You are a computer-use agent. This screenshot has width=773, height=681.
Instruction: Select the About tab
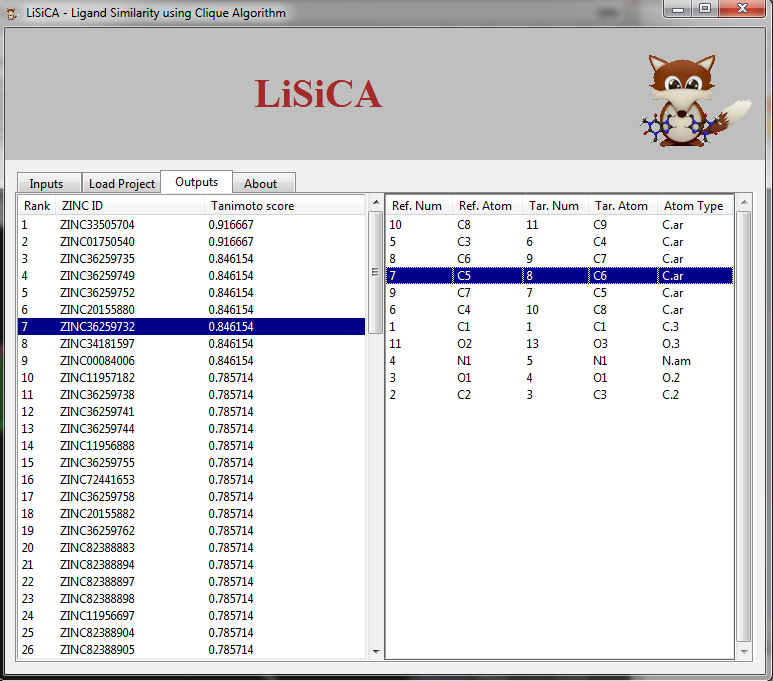click(261, 184)
